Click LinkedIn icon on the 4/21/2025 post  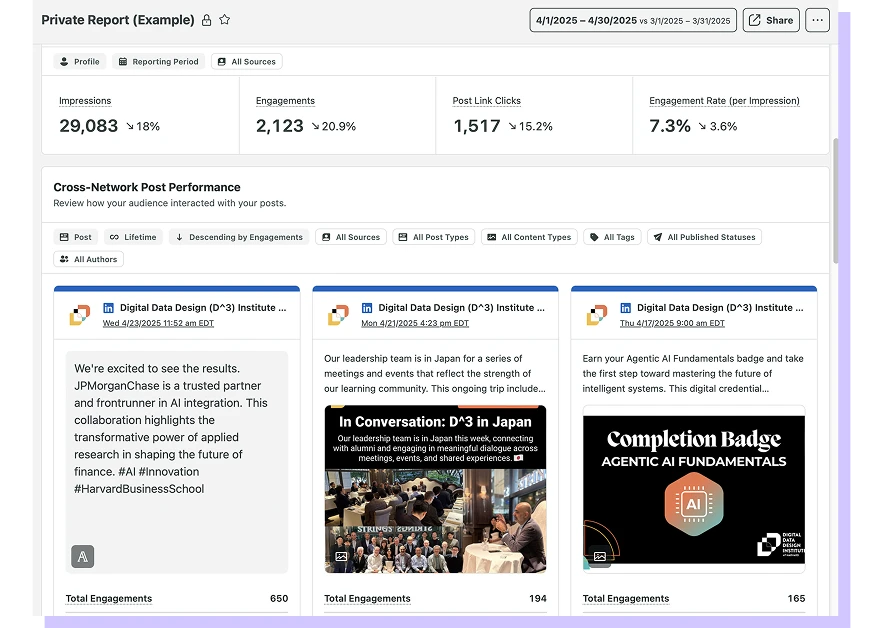[x=367, y=308]
